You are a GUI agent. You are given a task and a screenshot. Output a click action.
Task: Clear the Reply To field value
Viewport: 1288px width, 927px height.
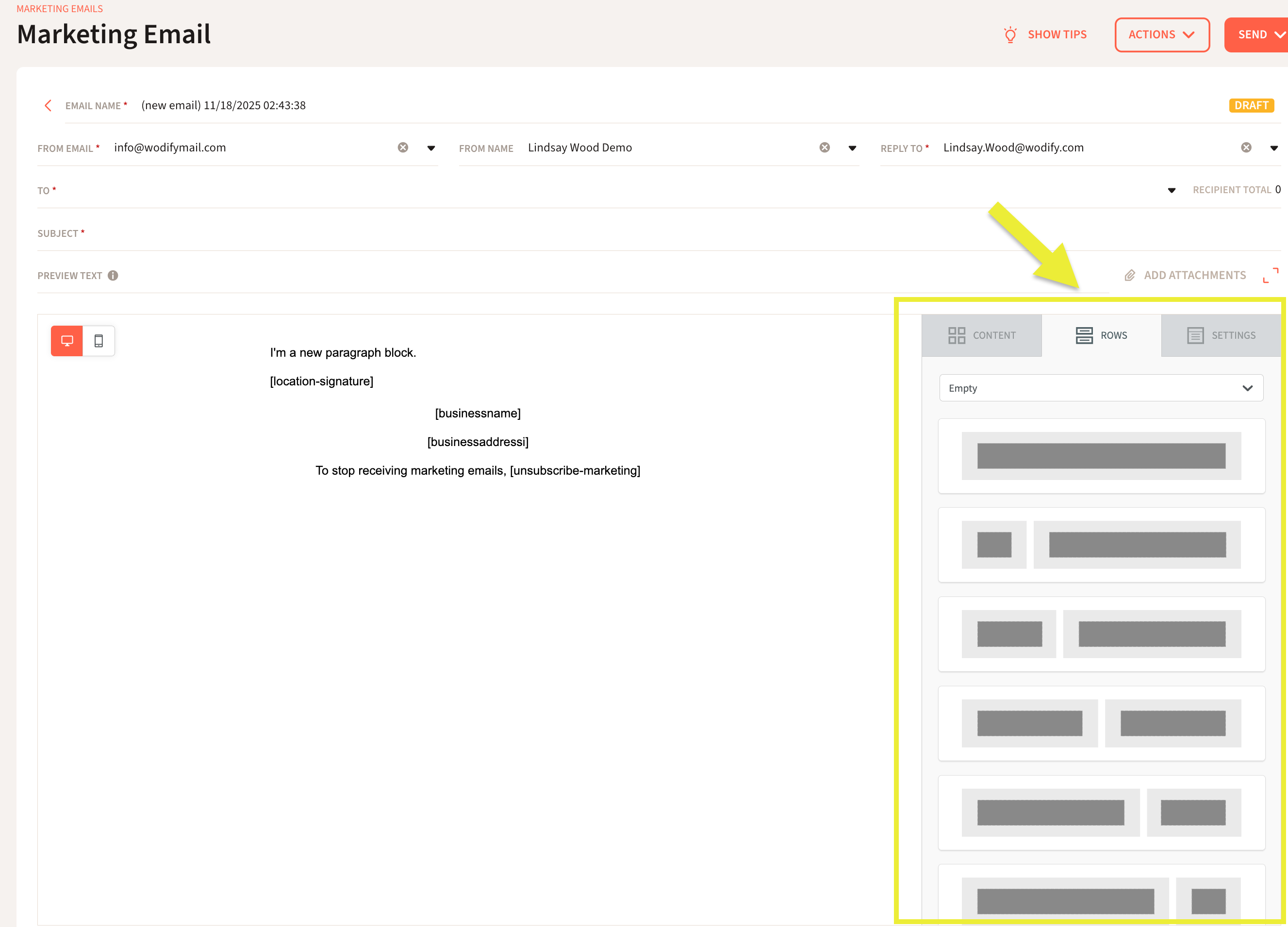(1246, 148)
